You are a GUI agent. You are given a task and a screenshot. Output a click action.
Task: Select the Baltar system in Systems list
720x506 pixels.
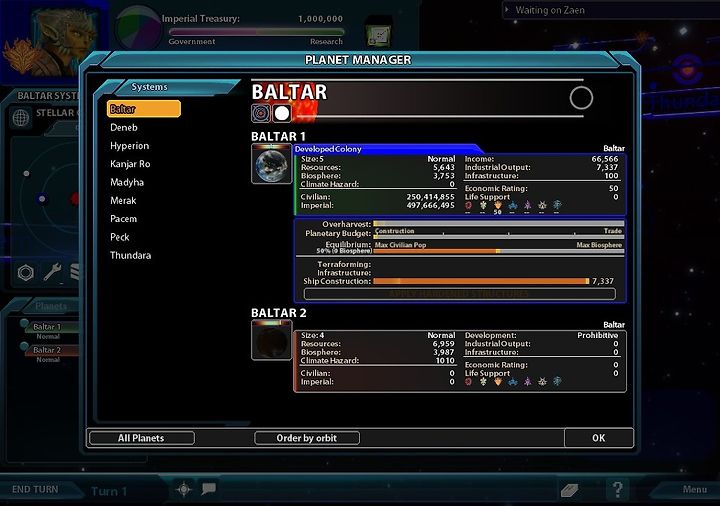(143, 109)
